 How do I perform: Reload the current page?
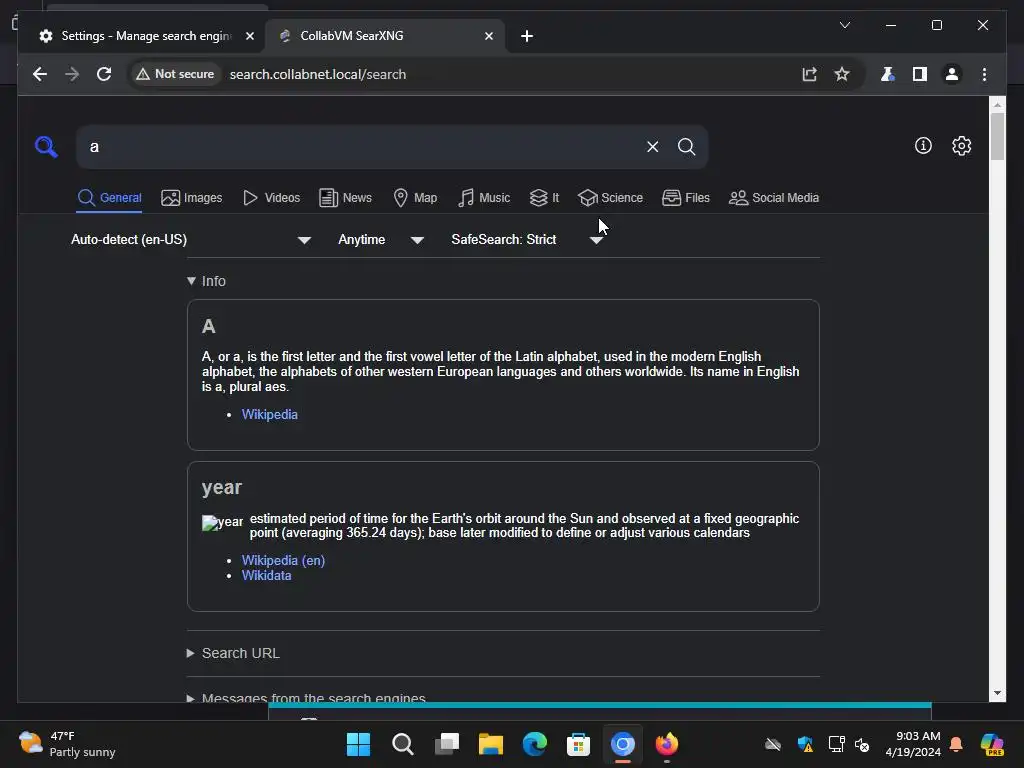pos(104,74)
